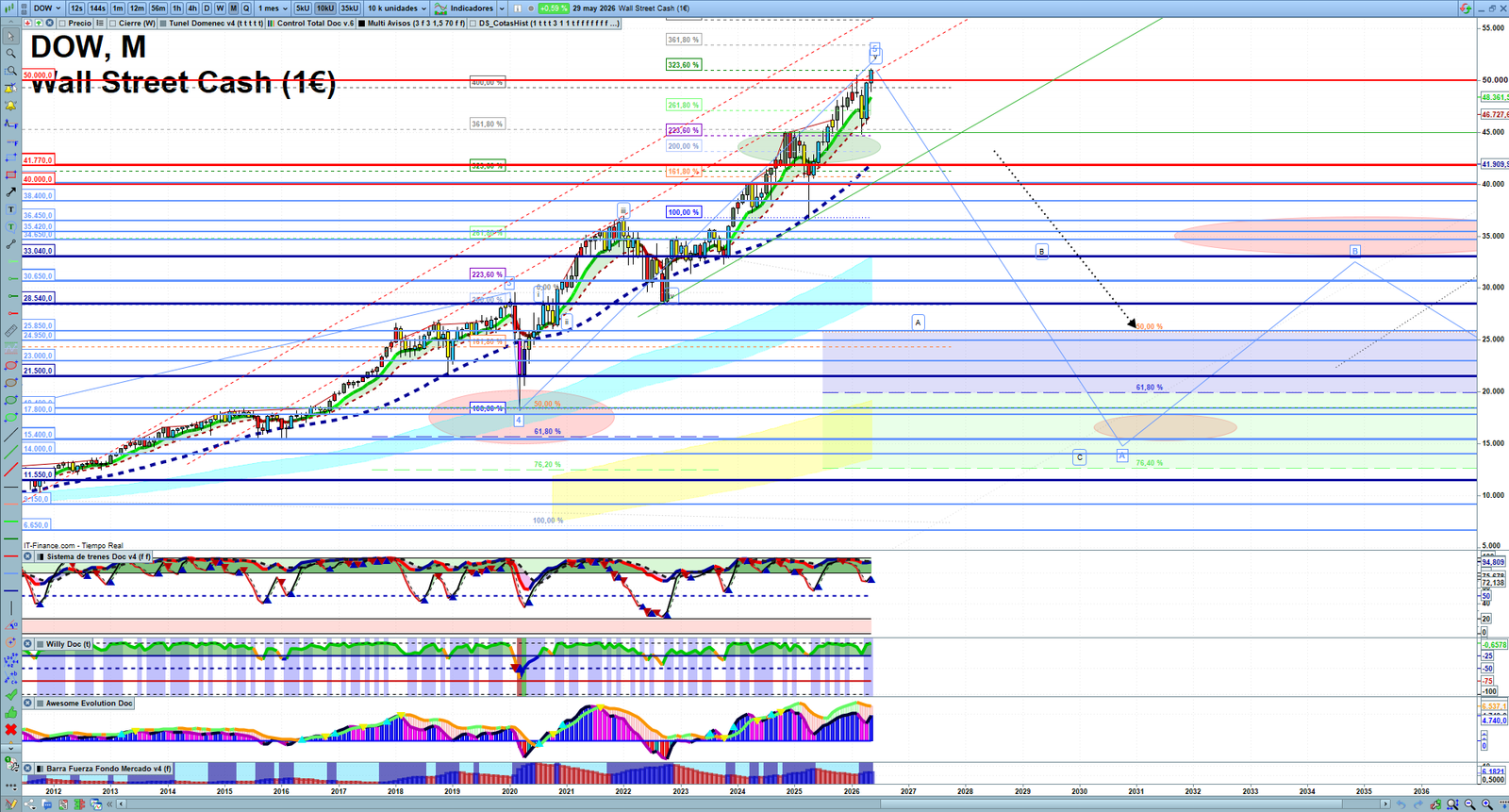
Task: Choose the black horizontal line tool
Action: [x=11, y=487]
